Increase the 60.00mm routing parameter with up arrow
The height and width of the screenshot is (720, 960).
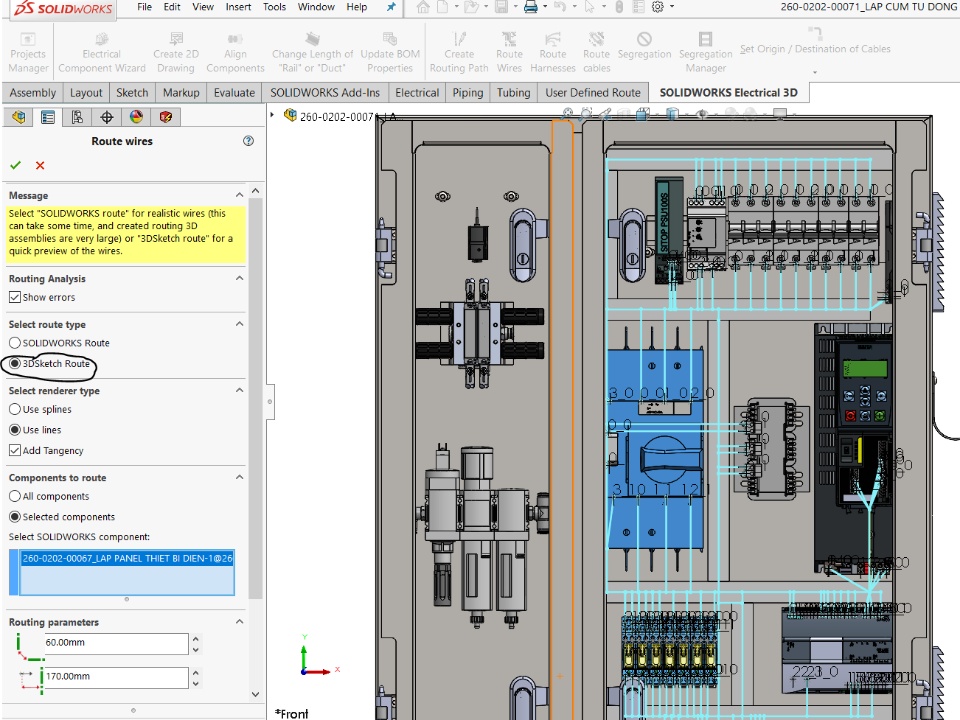195,639
